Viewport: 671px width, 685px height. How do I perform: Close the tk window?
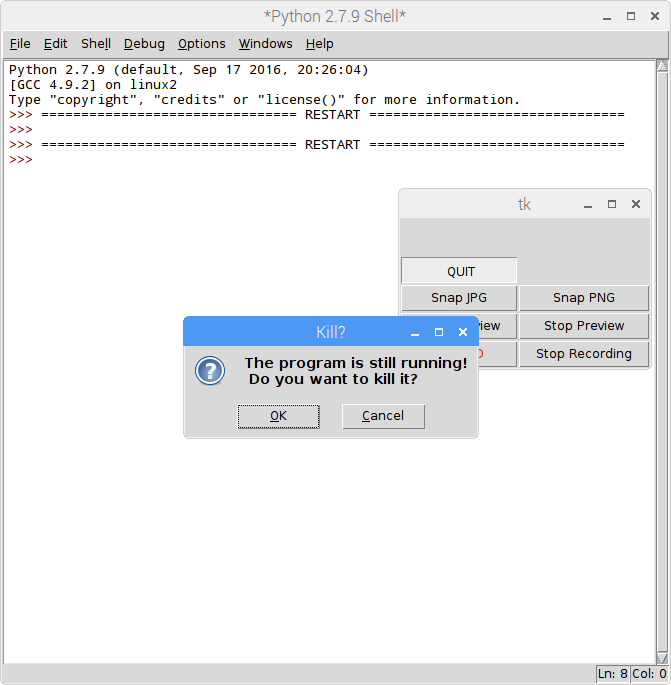coord(636,204)
